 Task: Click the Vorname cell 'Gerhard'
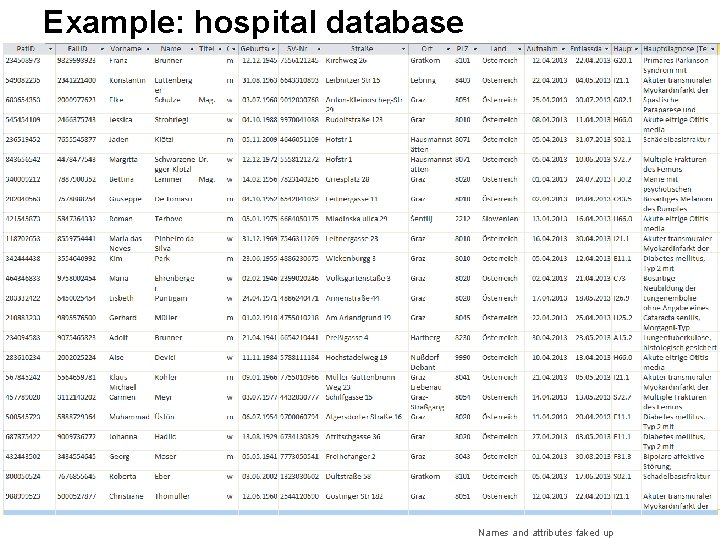(x=123, y=318)
